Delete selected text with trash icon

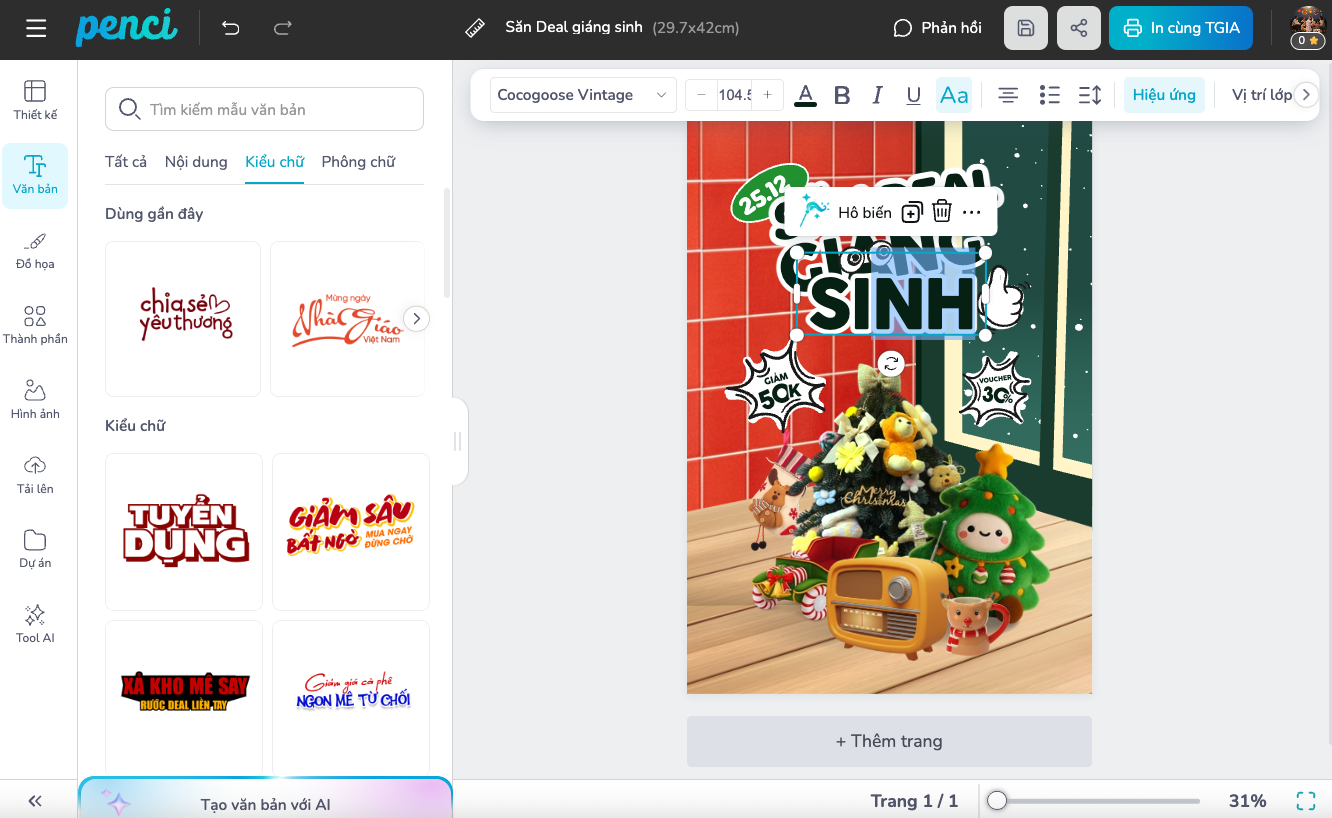point(941,212)
